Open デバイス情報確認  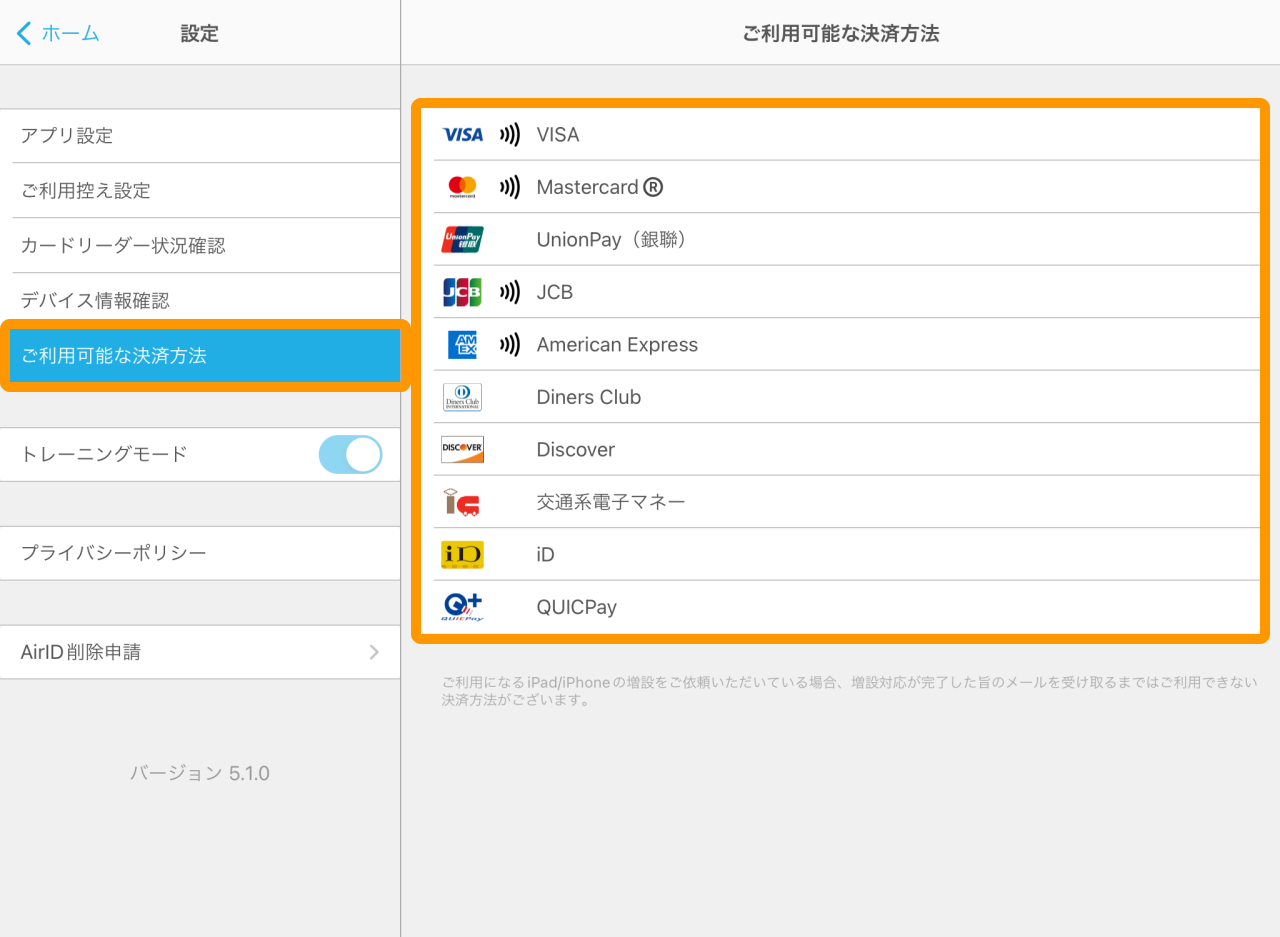click(x=200, y=301)
